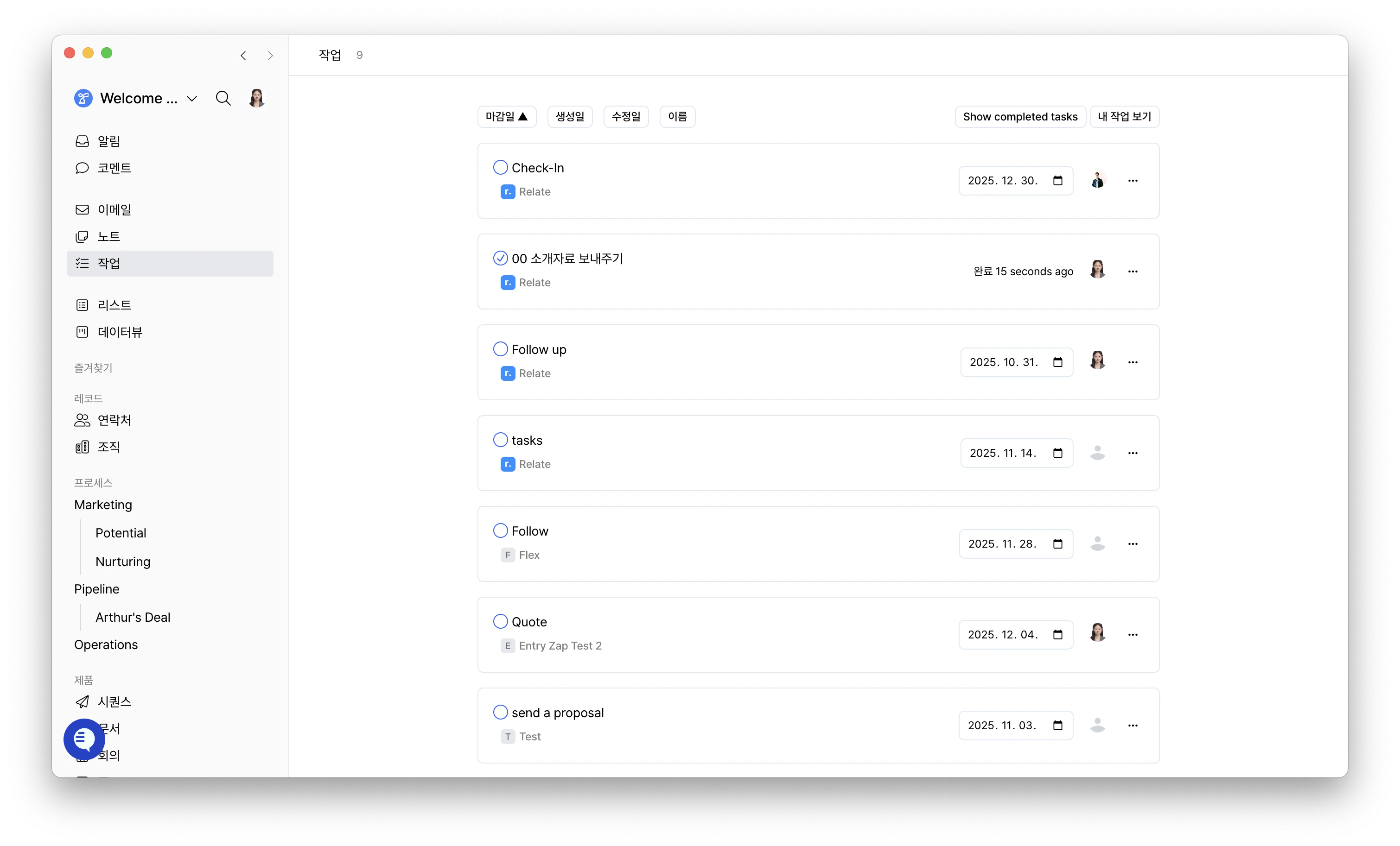1400x846 pixels.
Task: Click the forward navigation arrow
Action: pos(270,56)
